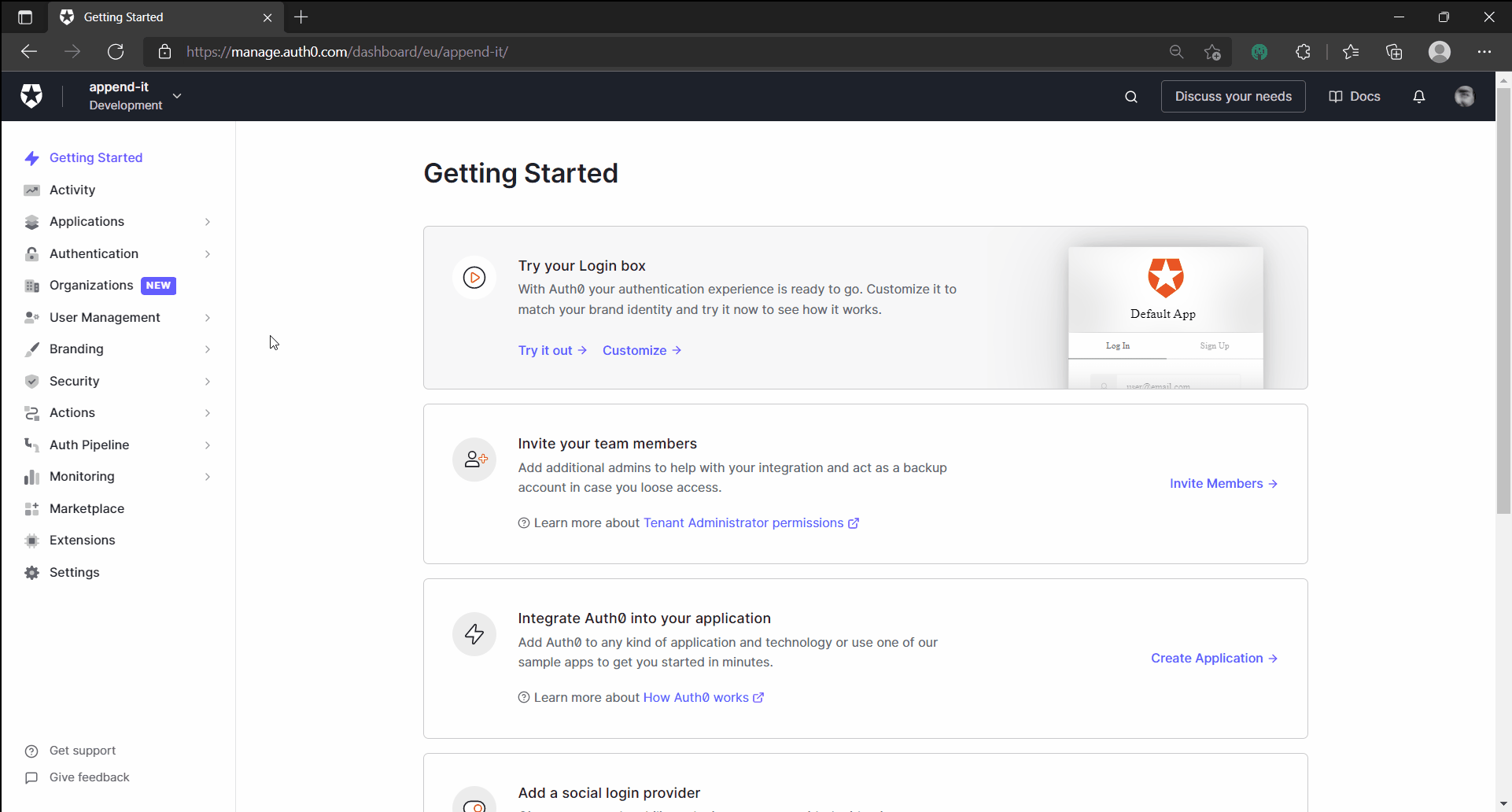Click Invite Members arrow link

[1223, 483]
